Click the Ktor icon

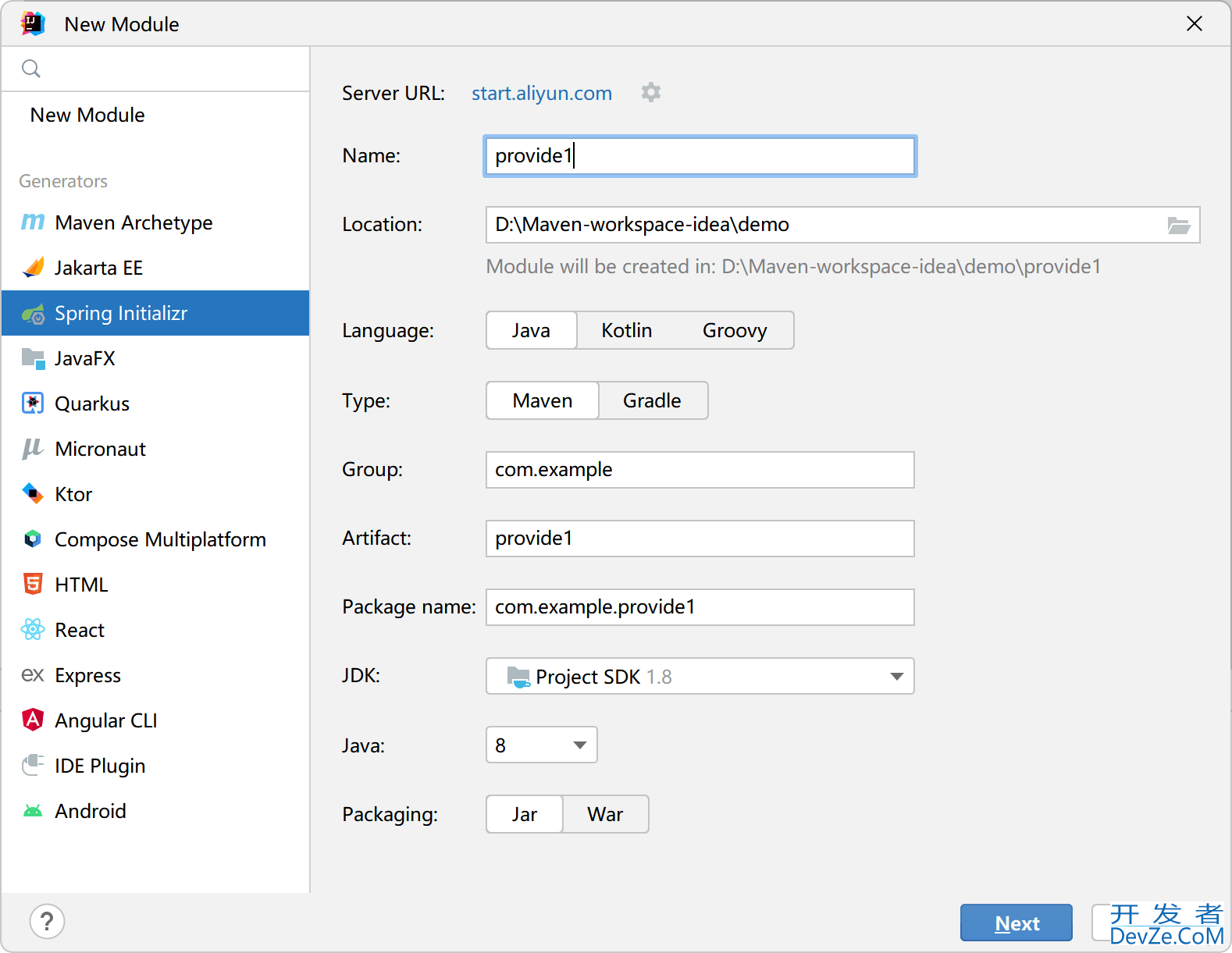pyautogui.click(x=33, y=494)
